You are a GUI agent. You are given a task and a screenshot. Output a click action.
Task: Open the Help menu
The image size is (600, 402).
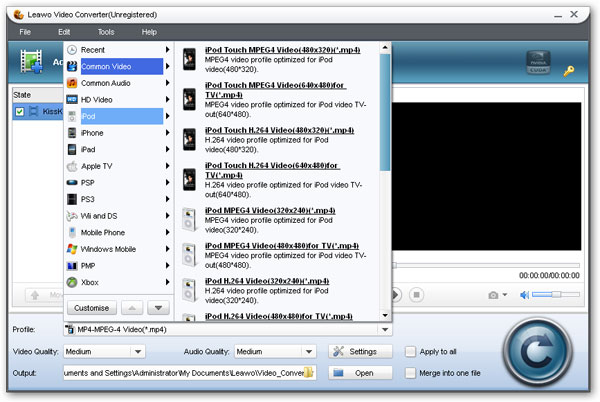149,32
